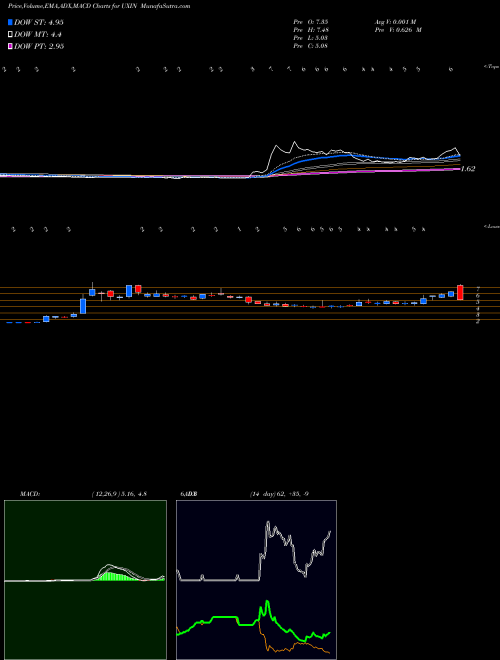The height and width of the screenshot is (660, 500).
Task: Click the 'Pre O: 7.35' value
Action: [x=311, y=21]
